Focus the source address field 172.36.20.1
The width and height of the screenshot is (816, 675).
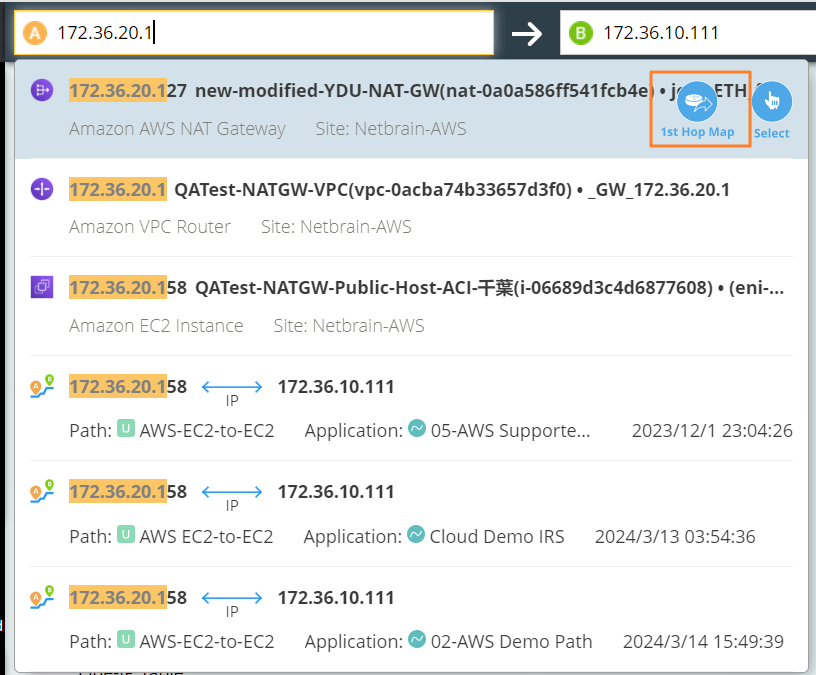click(254, 33)
